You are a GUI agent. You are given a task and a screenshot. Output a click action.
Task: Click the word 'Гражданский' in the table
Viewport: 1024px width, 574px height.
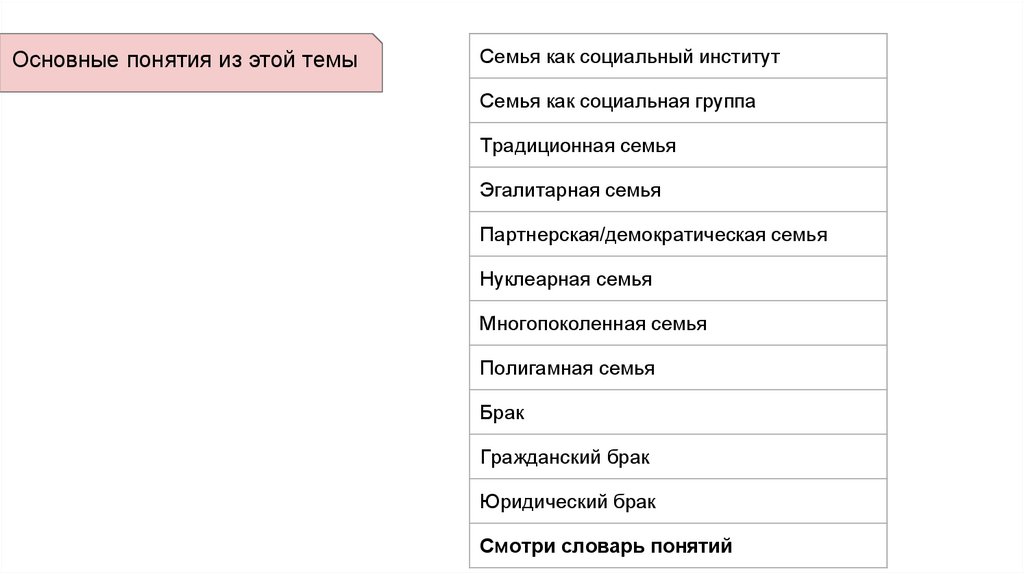(540, 457)
